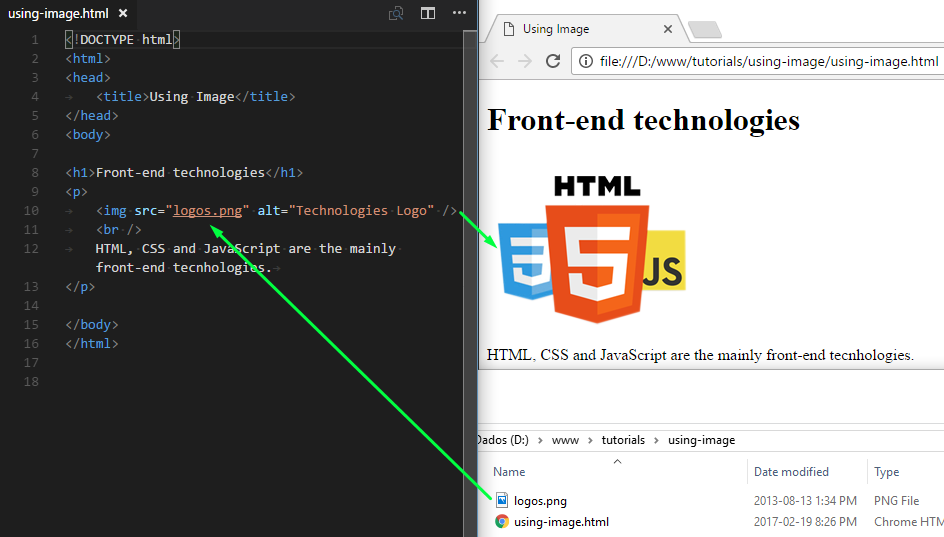Image resolution: width=944 pixels, height=537 pixels.
Task: Reload the page in the browser
Action: pos(553,61)
